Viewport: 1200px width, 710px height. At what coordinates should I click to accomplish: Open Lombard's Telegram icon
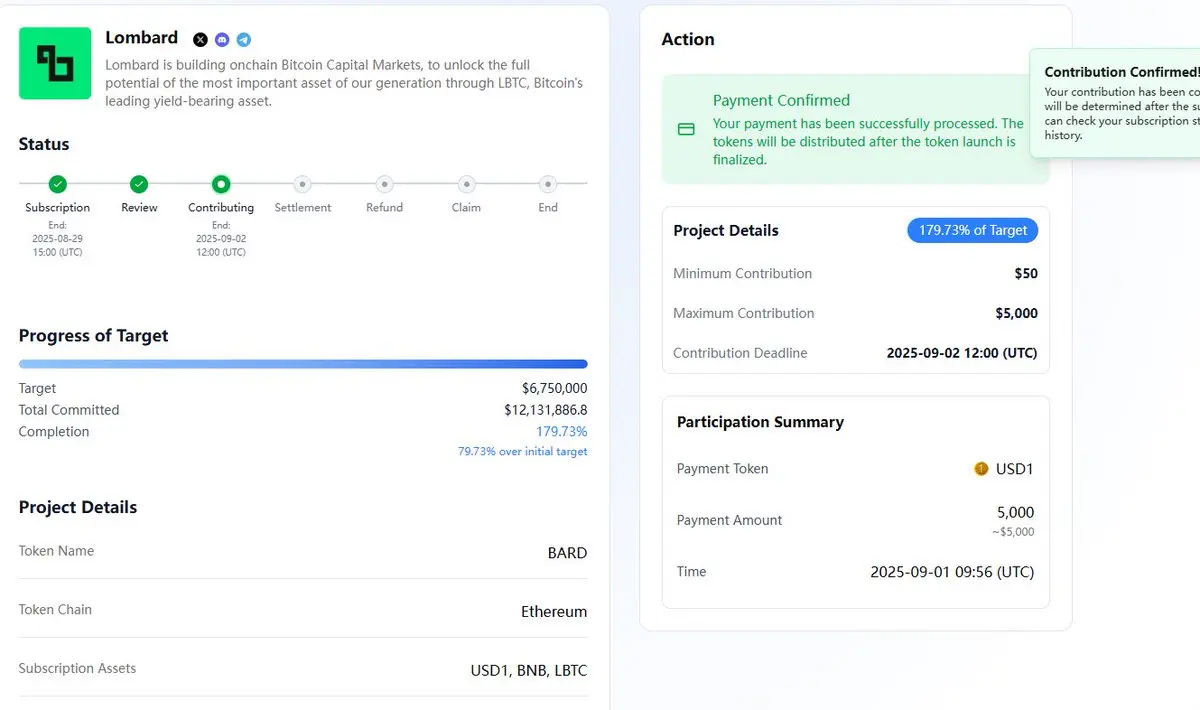coord(244,40)
